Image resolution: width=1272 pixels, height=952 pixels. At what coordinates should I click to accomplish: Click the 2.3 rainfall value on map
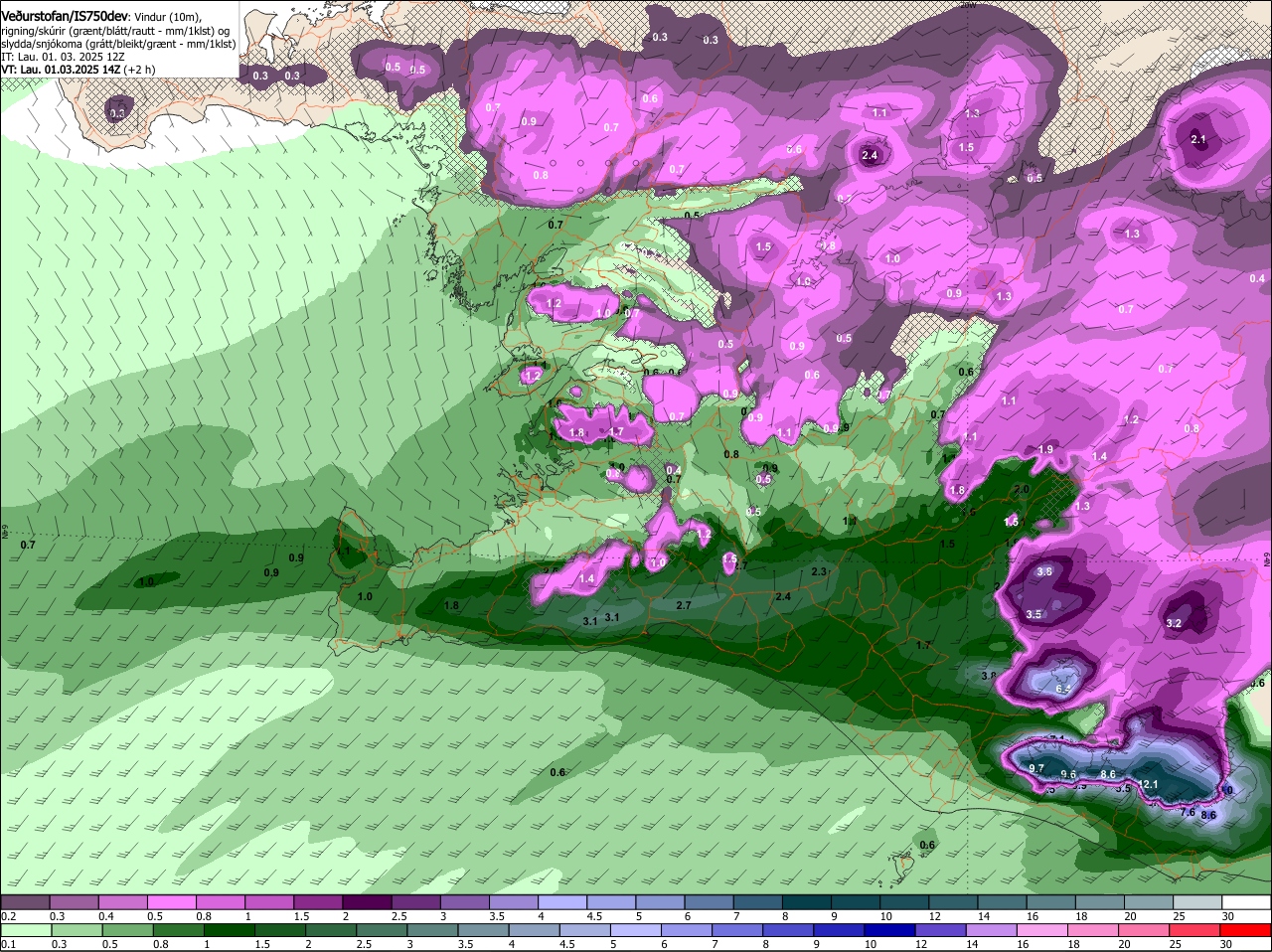819,571
